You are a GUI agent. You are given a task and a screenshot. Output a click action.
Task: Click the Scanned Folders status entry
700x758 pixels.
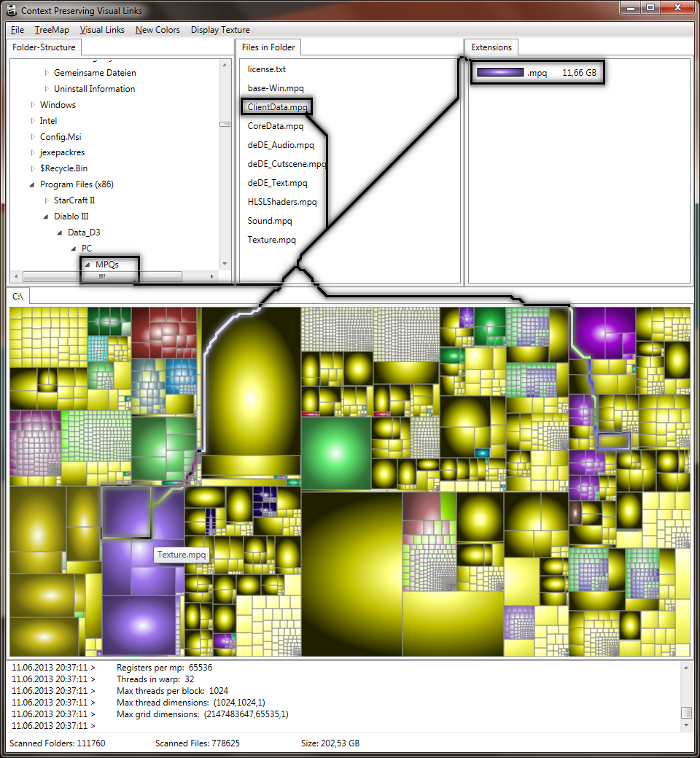[57, 743]
